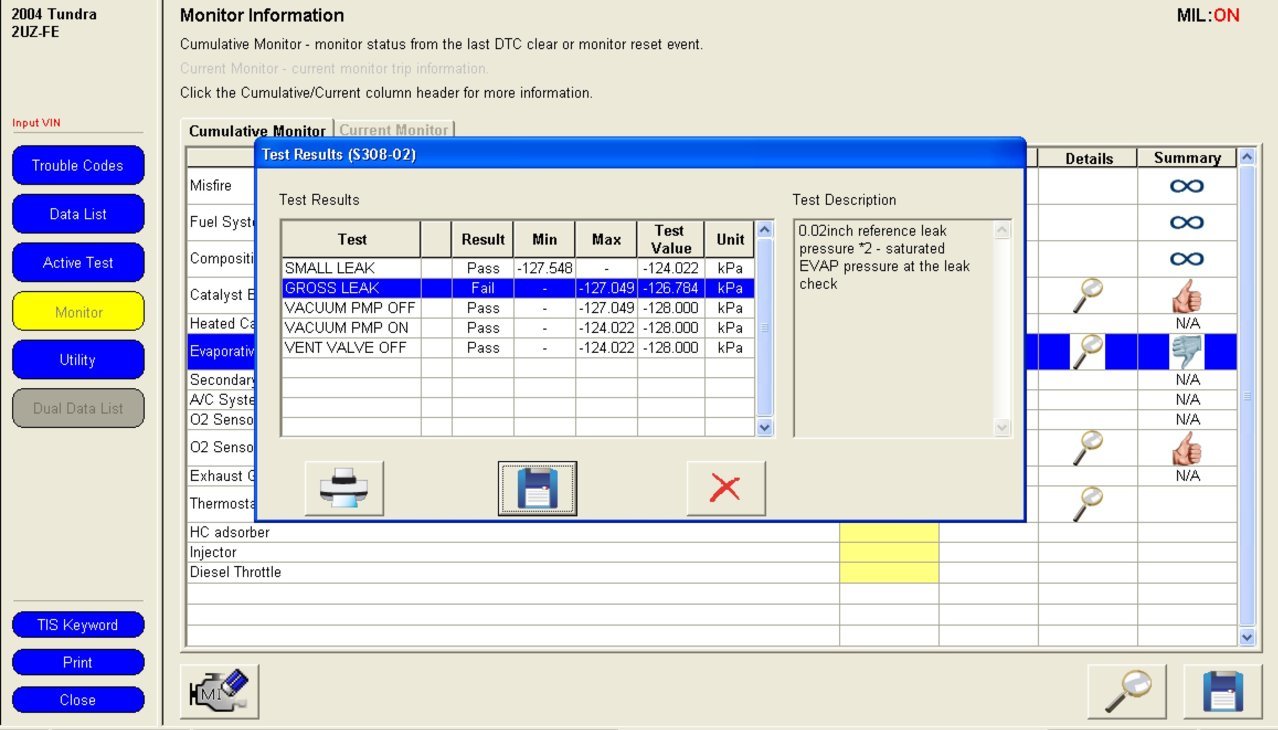Open Catalyst row details magnifier
Image resolution: width=1278 pixels, height=730 pixels.
coord(1087,295)
